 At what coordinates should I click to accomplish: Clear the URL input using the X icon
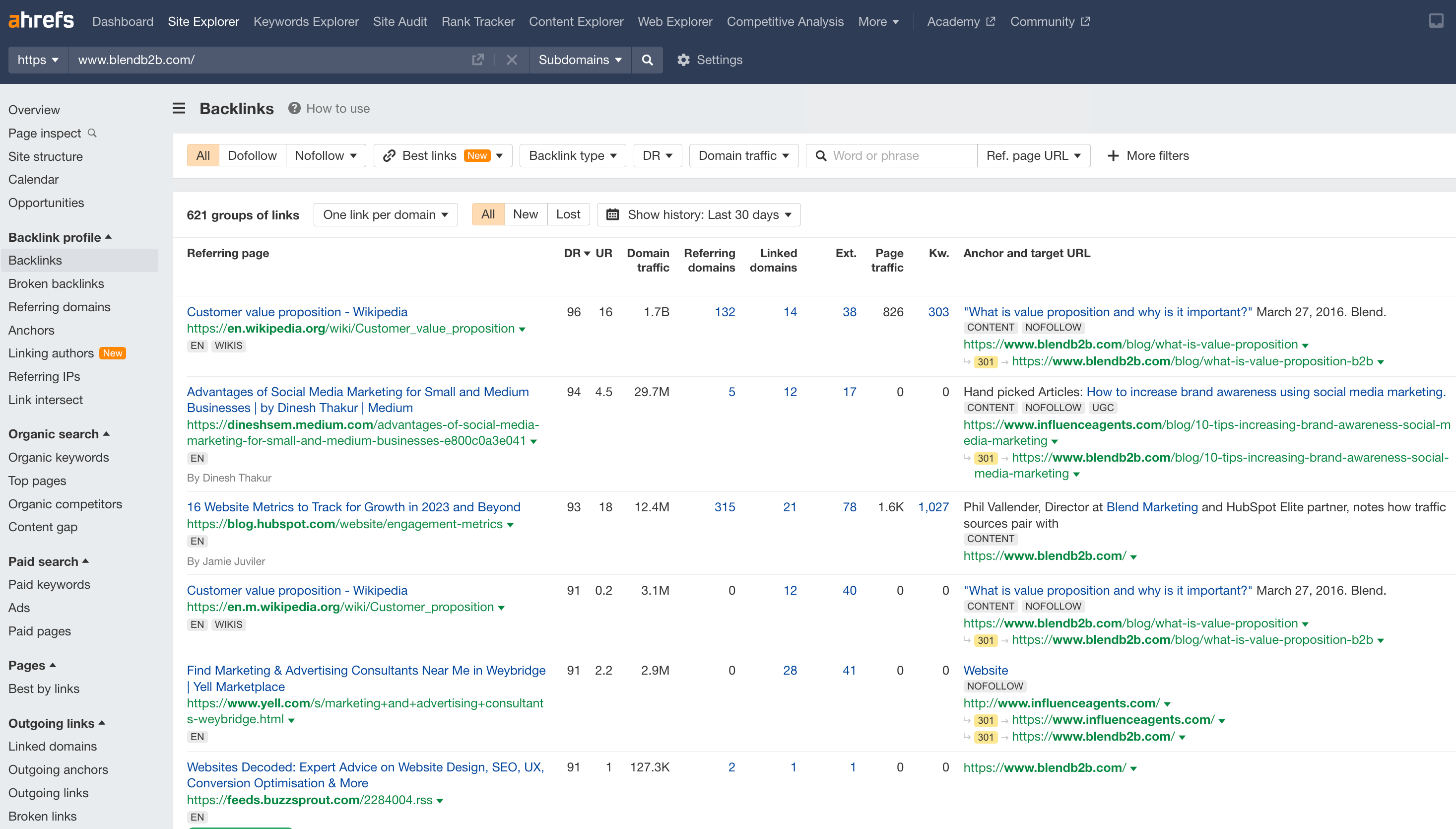tap(511, 60)
